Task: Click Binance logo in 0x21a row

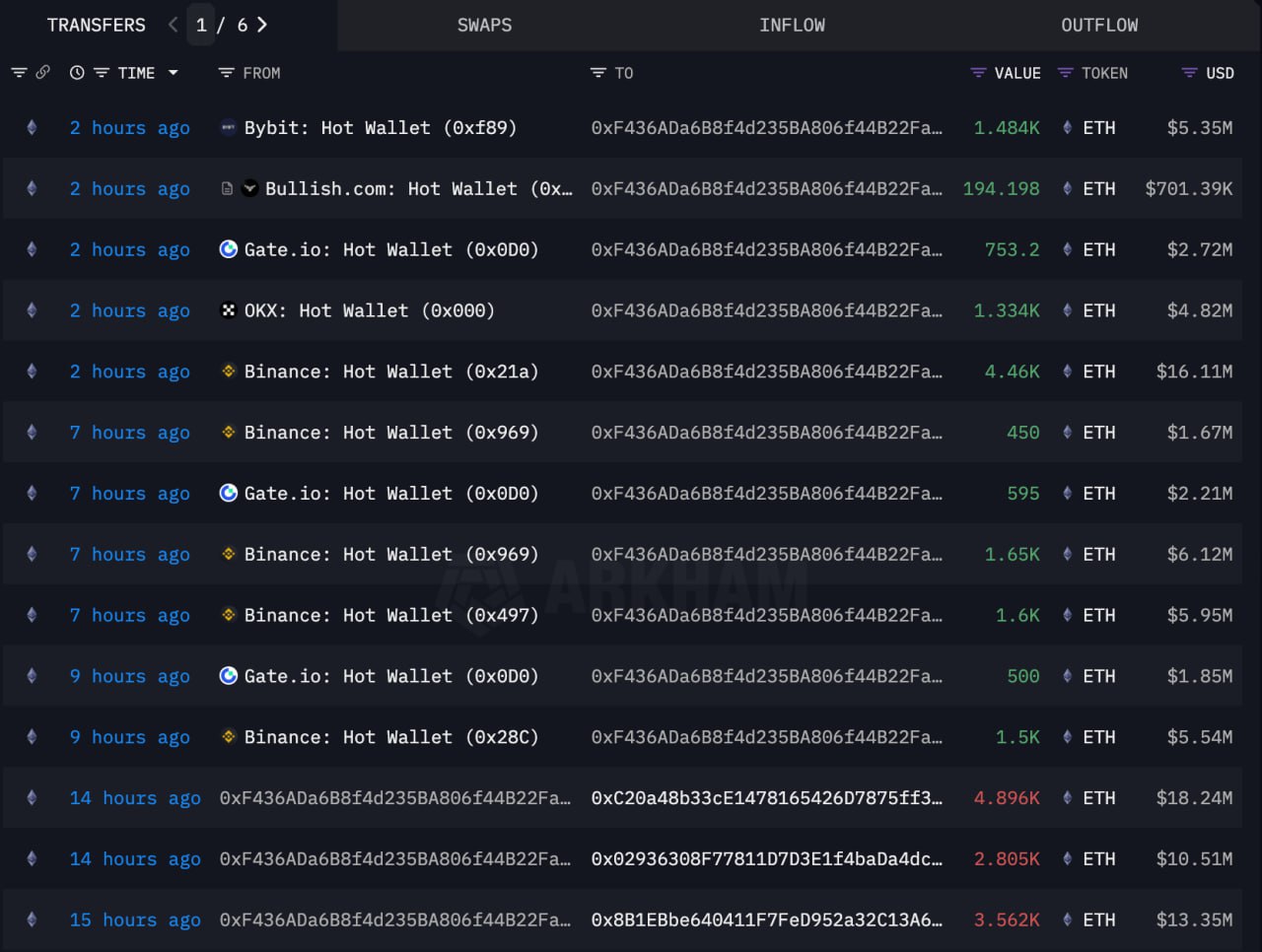Action: pos(228,372)
